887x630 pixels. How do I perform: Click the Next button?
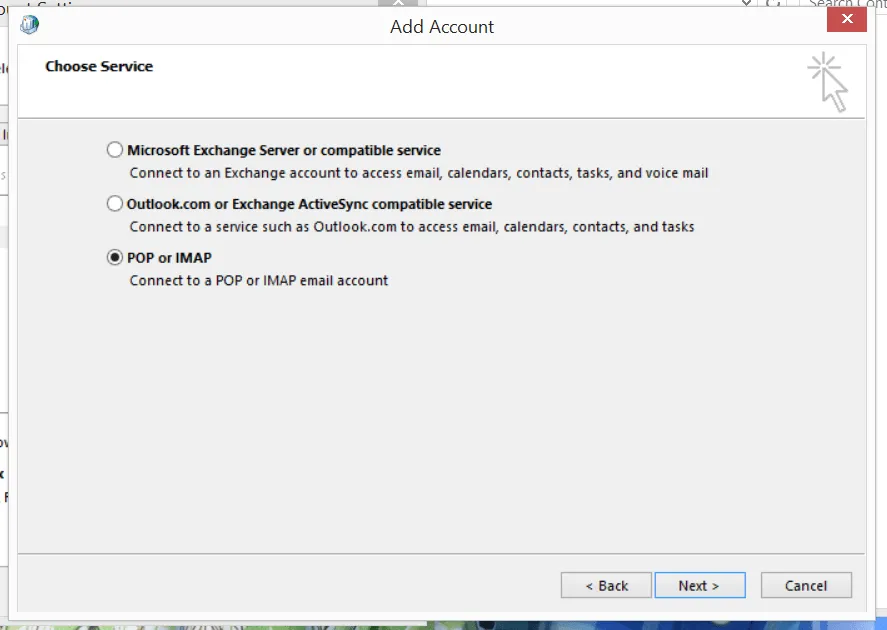coord(700,585)
